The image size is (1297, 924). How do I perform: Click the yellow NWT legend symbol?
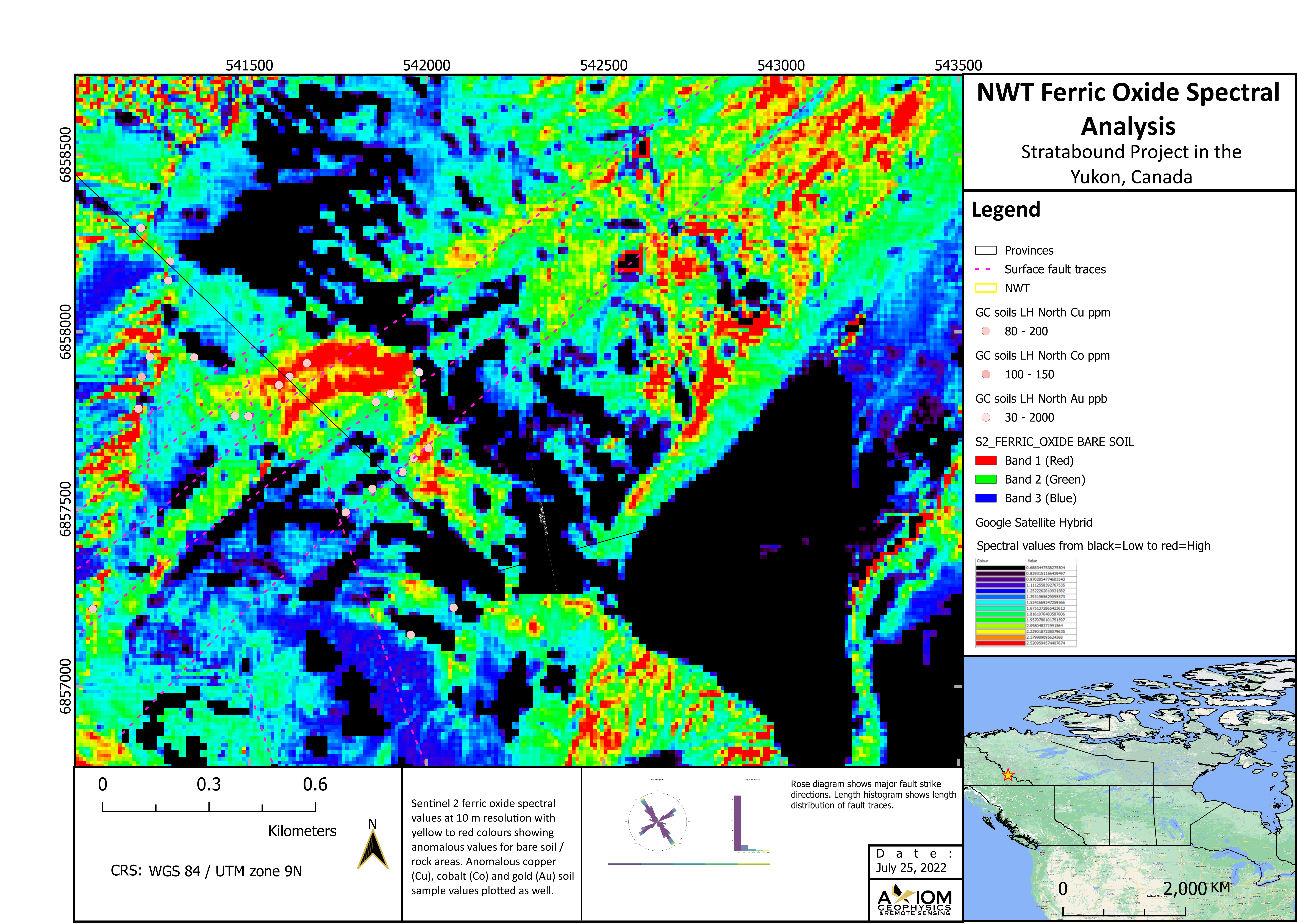(986, 288)
